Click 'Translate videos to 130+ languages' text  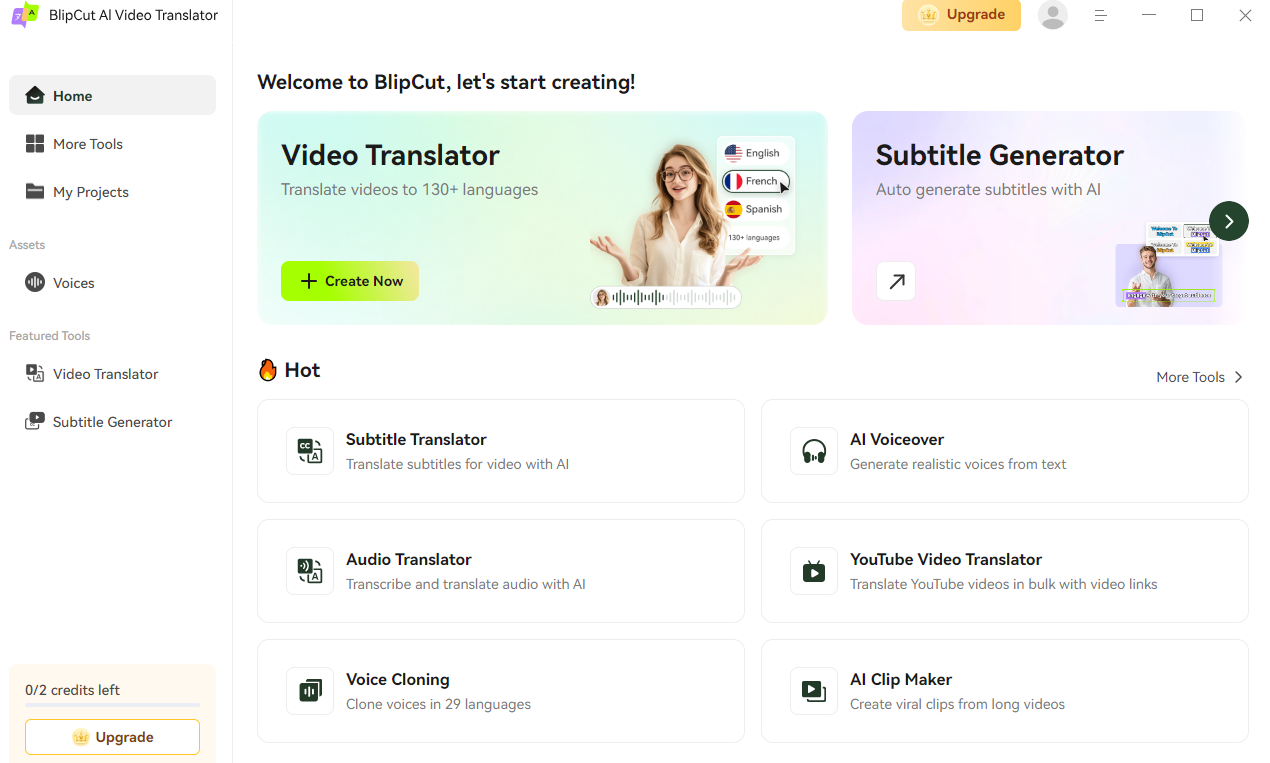click(x=410, y=189)
